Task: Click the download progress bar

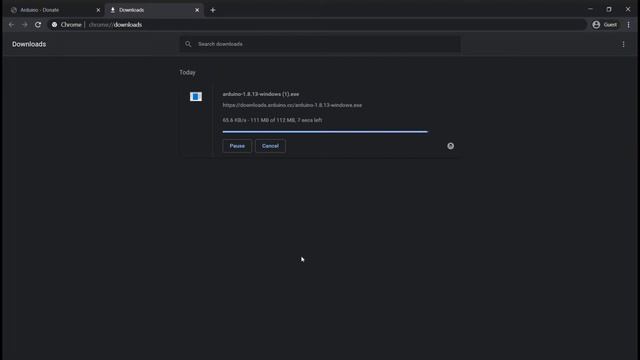Action: point(325,131)
